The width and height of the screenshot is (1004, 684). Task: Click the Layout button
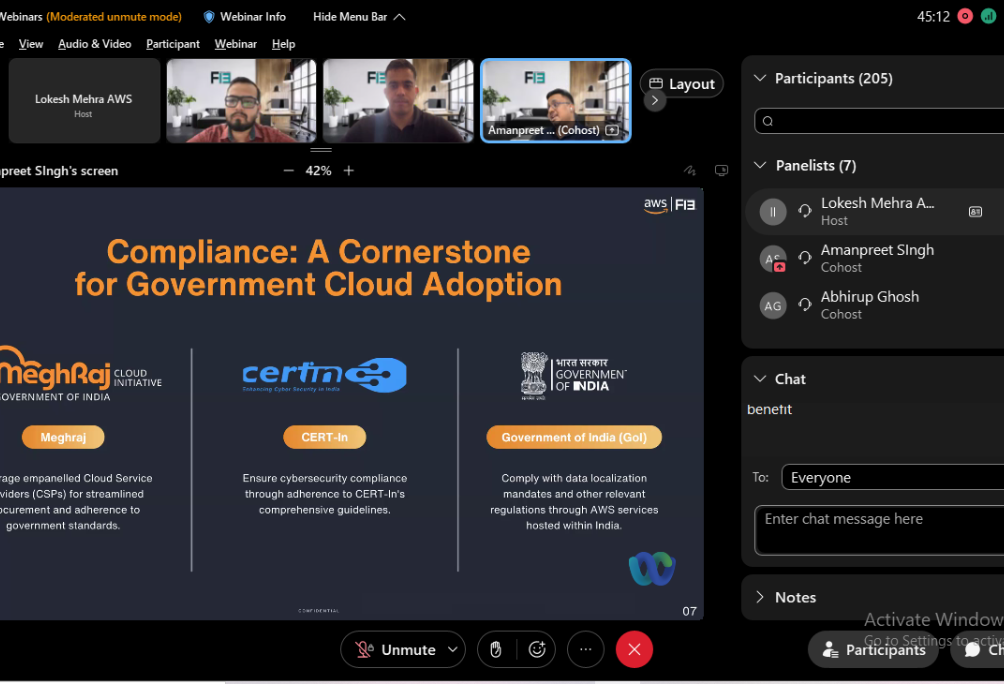(x=682, y=84)
